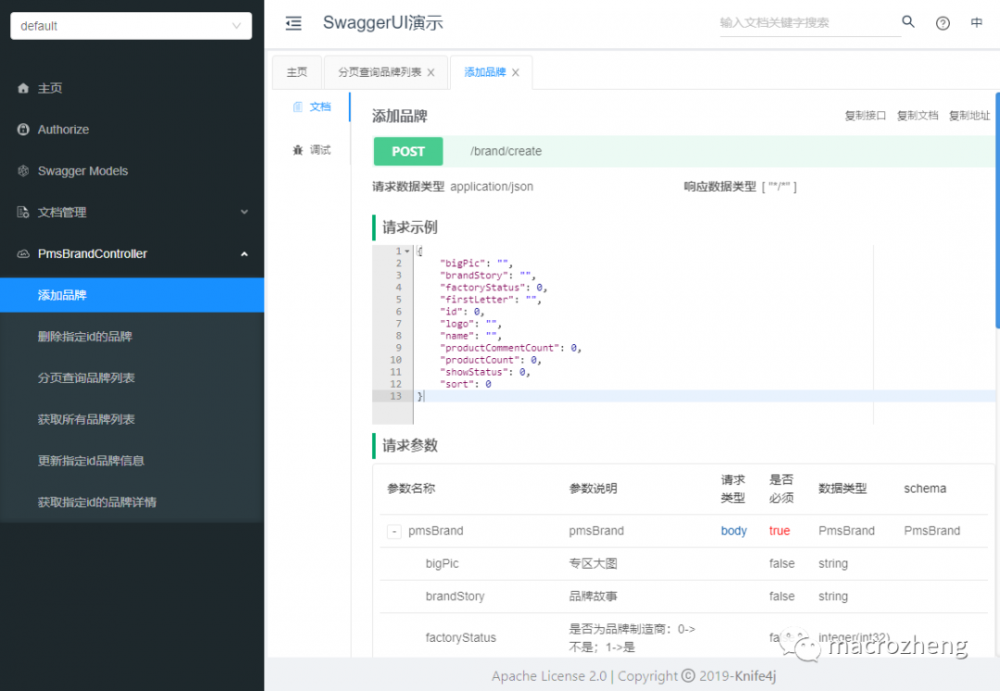This screenshot has width=1000, height=691.
Task: Switch language using the 中 icon
Action: tap(976, 23)
